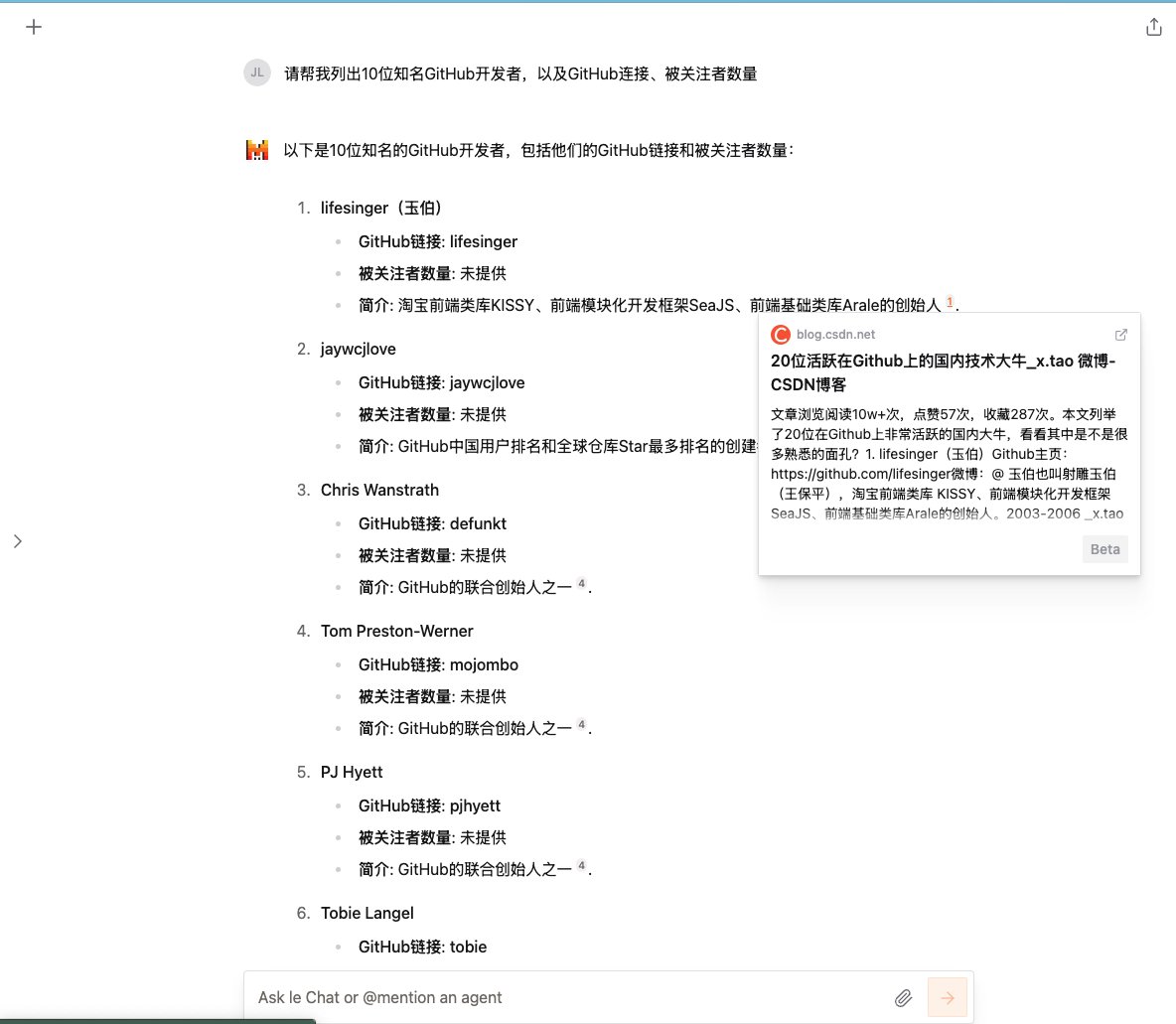Open citation 1 after Arale的创始人
The height and width of the screenshot is (1024, 1176).
[950, 302]
